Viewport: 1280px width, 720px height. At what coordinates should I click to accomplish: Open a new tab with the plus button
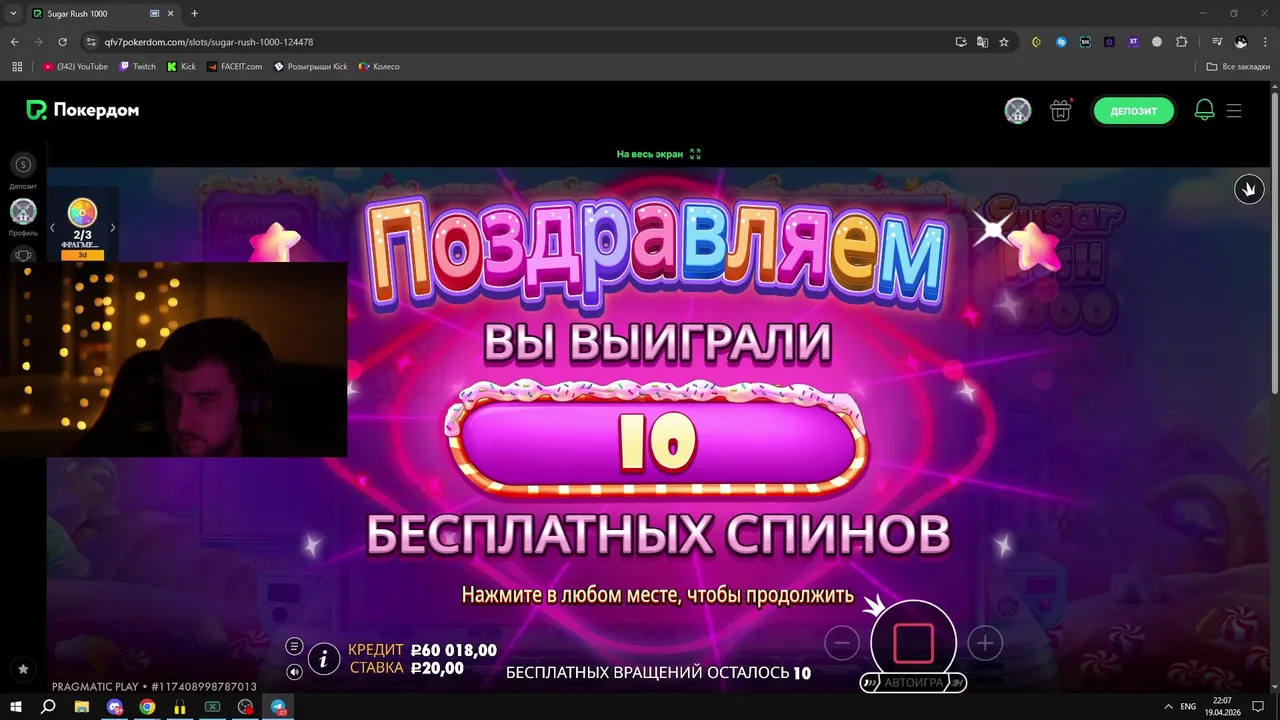194,14
